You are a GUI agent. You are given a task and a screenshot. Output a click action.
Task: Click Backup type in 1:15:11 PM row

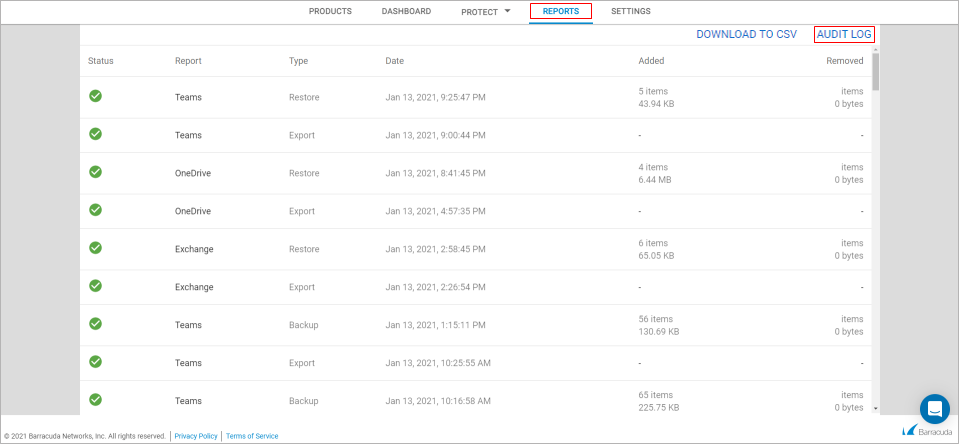(303, 325)
